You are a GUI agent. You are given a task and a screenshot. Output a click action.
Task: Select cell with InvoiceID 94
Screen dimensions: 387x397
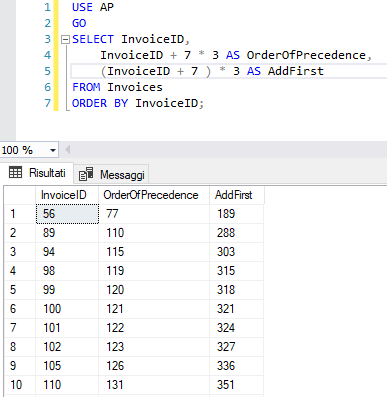click(67, 252)
